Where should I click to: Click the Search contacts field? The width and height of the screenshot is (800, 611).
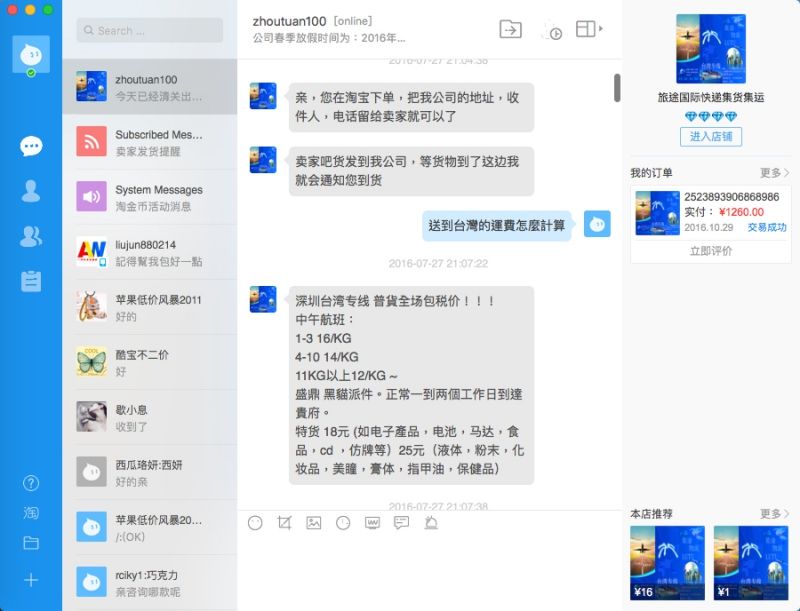[x=149, y=30]
